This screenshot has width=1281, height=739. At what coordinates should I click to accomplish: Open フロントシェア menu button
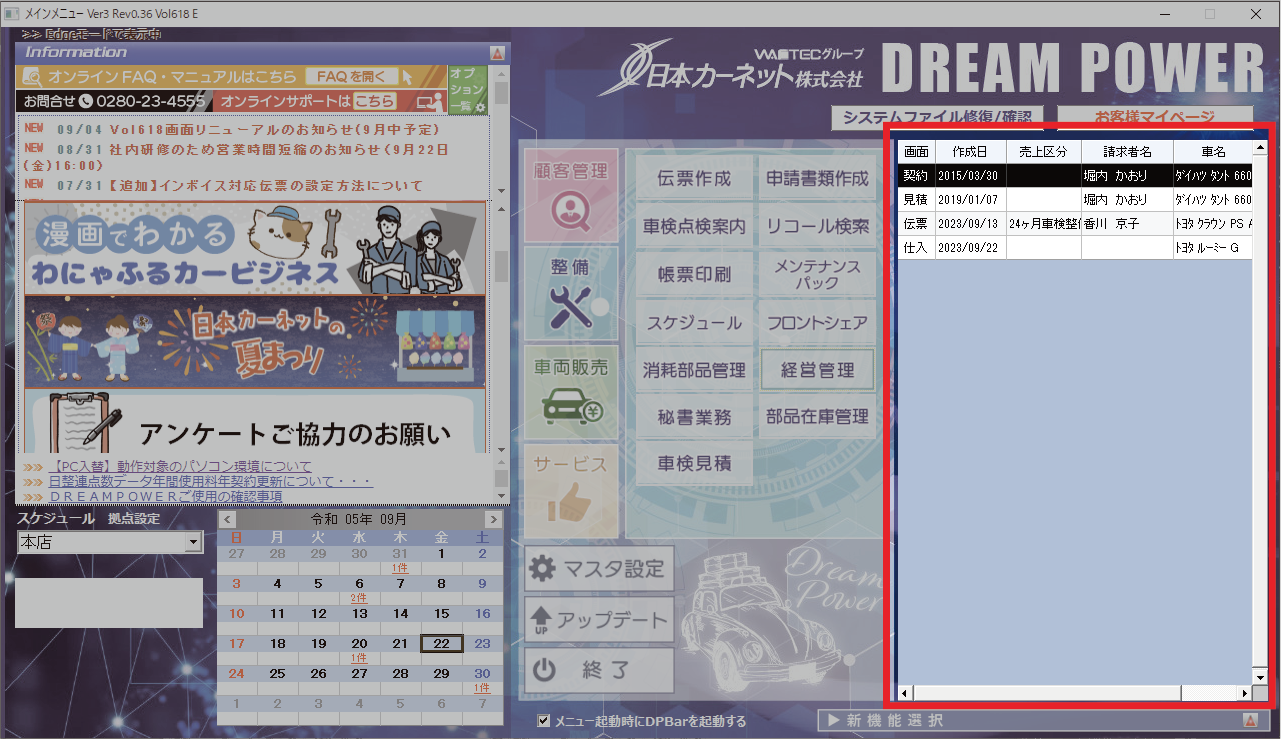(x=817, y=323)
